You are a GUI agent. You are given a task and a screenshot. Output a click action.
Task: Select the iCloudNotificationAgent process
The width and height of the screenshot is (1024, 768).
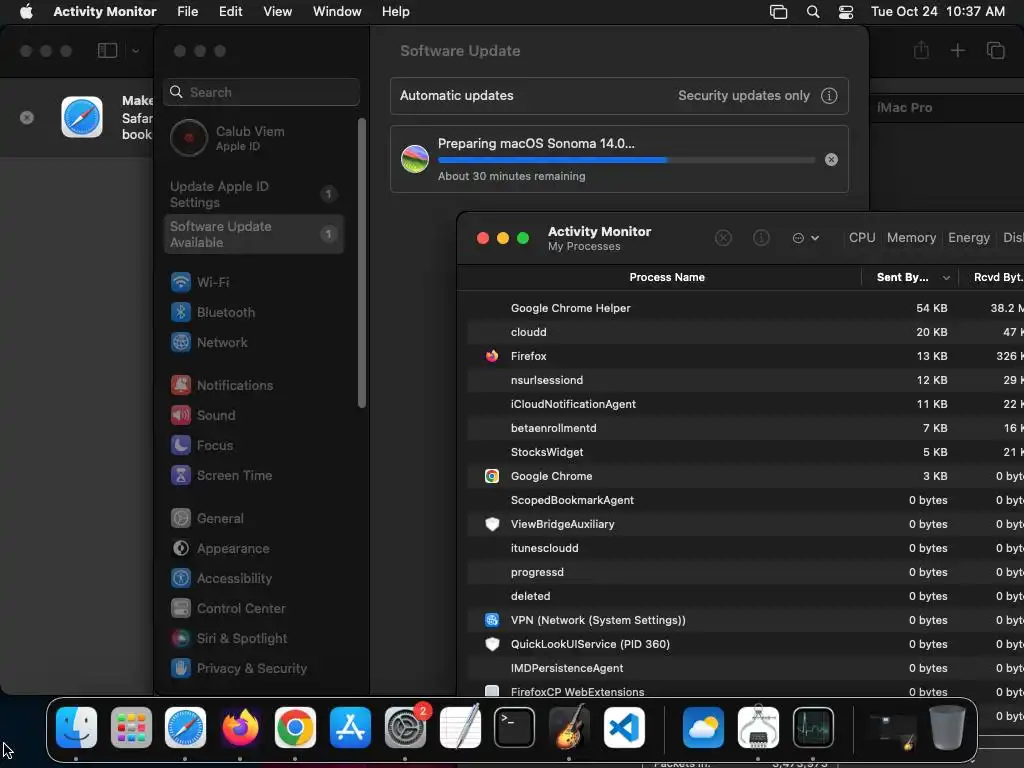[745, 404]
